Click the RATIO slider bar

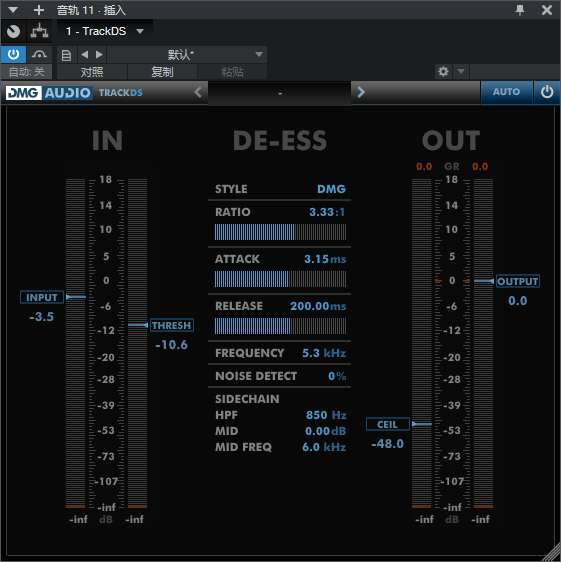280,232
